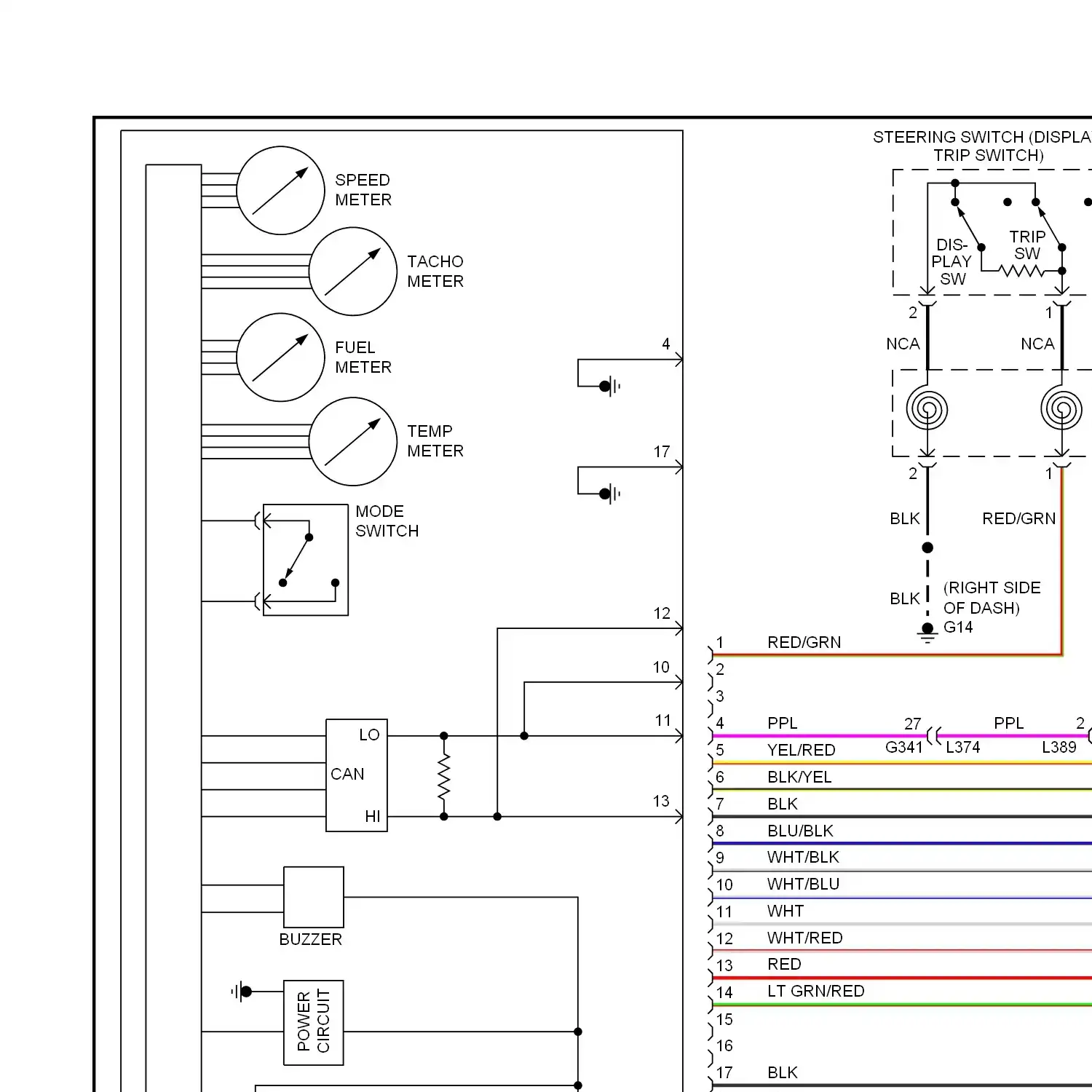Click the BUZZER label

[311, 939]
